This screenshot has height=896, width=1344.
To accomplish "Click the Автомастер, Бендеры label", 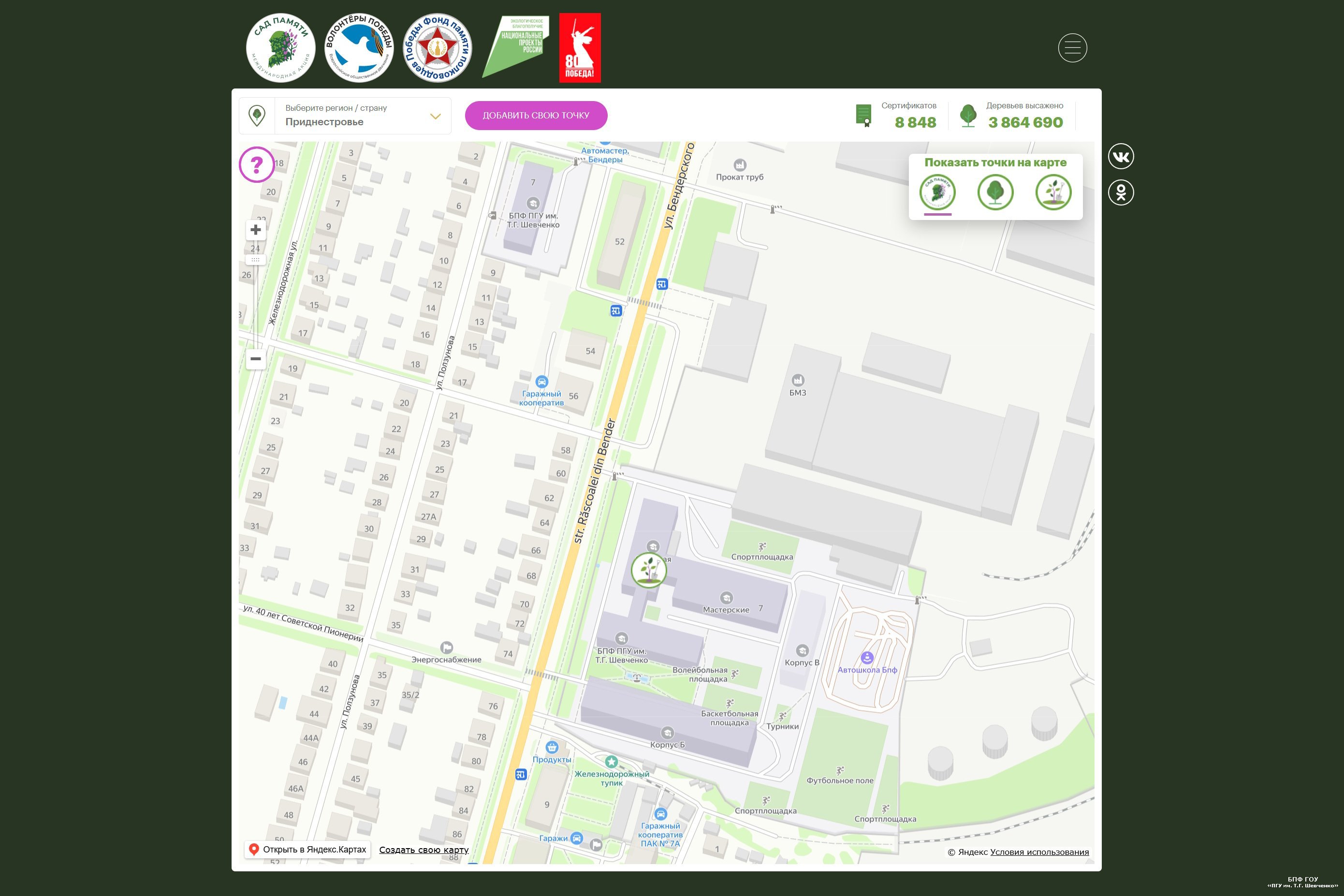I will coord(605,155).
